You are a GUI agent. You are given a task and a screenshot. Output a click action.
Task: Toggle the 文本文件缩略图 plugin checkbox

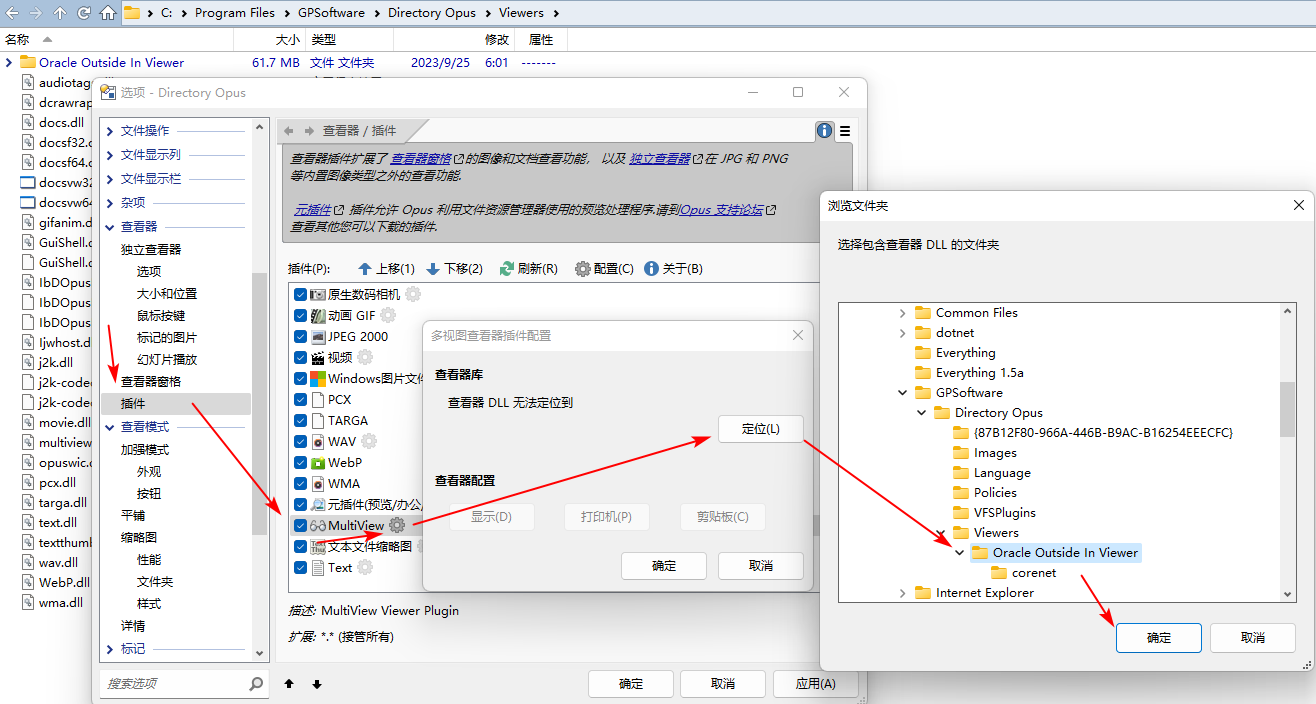(x=300, y=547)
